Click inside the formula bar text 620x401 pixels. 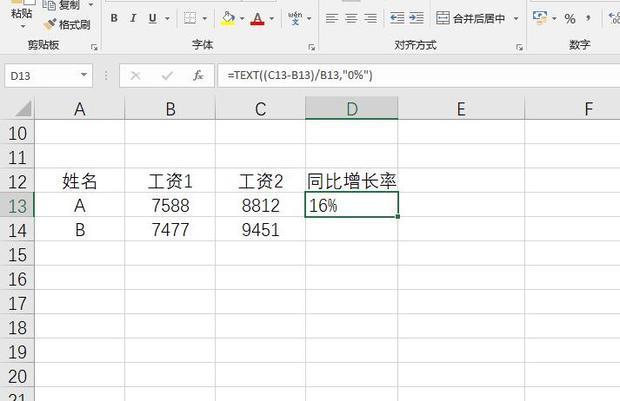coord(400,76)
